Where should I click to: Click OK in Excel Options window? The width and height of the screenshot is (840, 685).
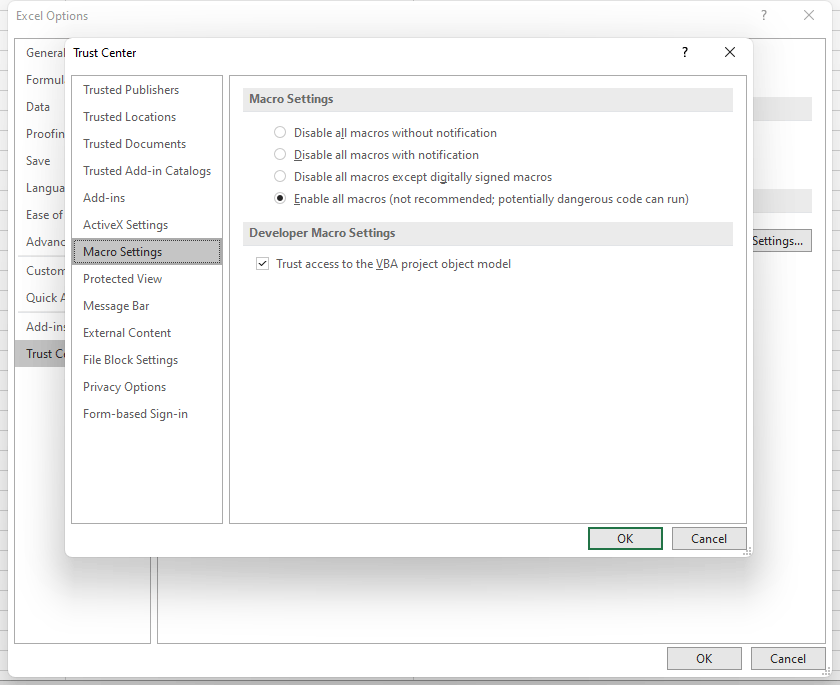(x=704, y=658)
